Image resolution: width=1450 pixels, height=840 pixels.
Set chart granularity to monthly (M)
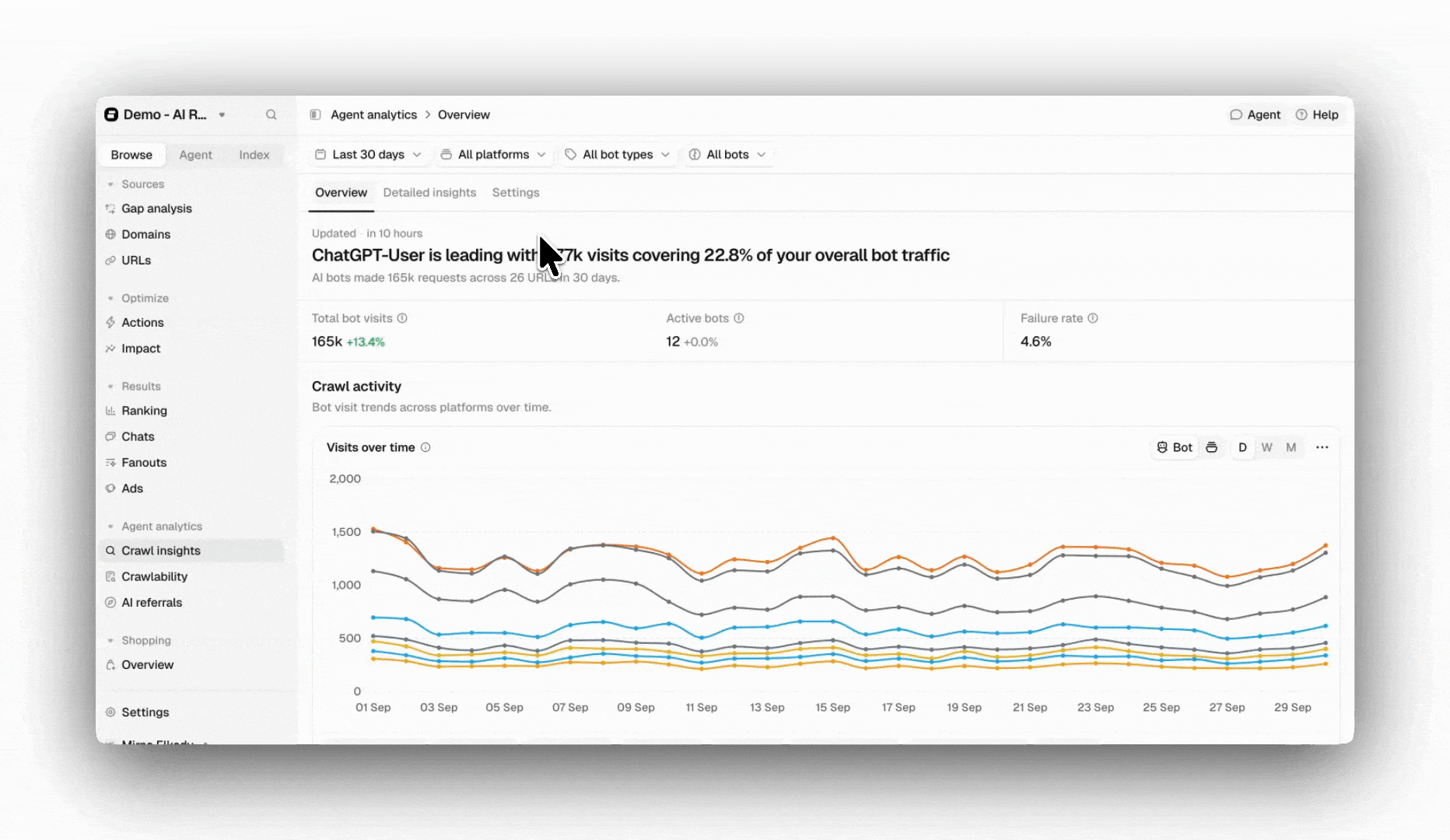click(x=1291, y=447)
